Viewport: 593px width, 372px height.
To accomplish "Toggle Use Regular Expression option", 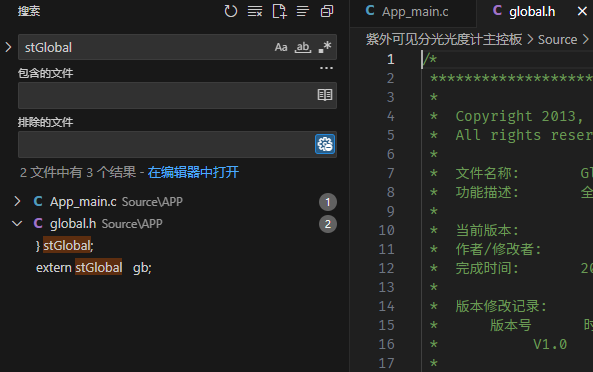I will (325, 47).
